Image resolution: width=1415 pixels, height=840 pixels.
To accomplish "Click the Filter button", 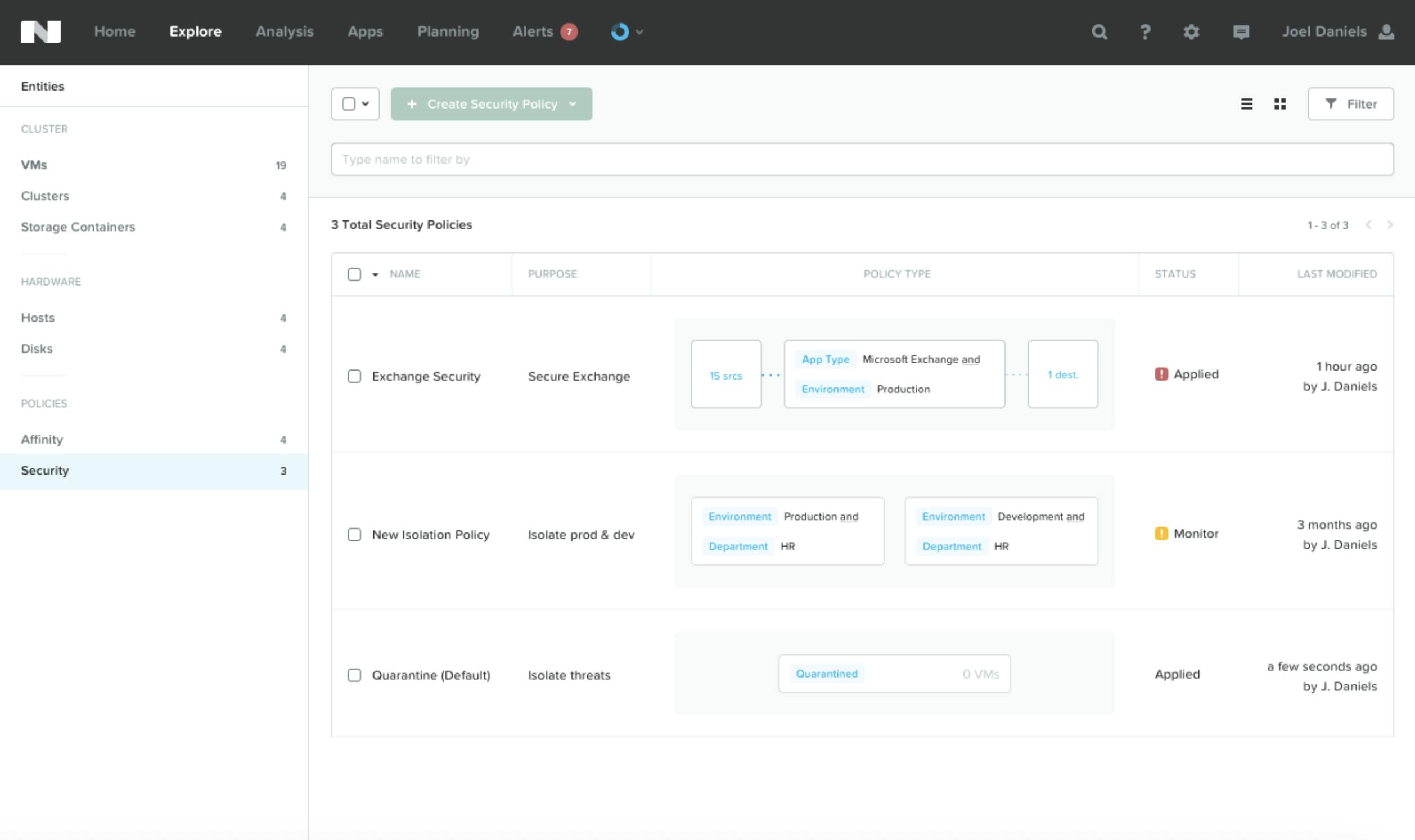I will 1350,104.
